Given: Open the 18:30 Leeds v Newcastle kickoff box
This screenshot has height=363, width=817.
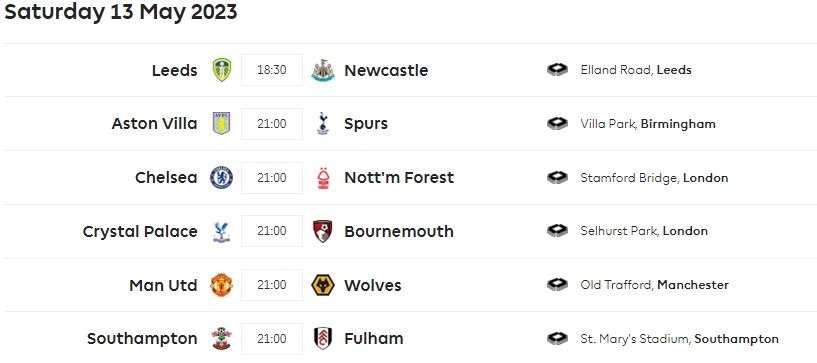Looking at the screenshot, I should (x=271, y=70).
